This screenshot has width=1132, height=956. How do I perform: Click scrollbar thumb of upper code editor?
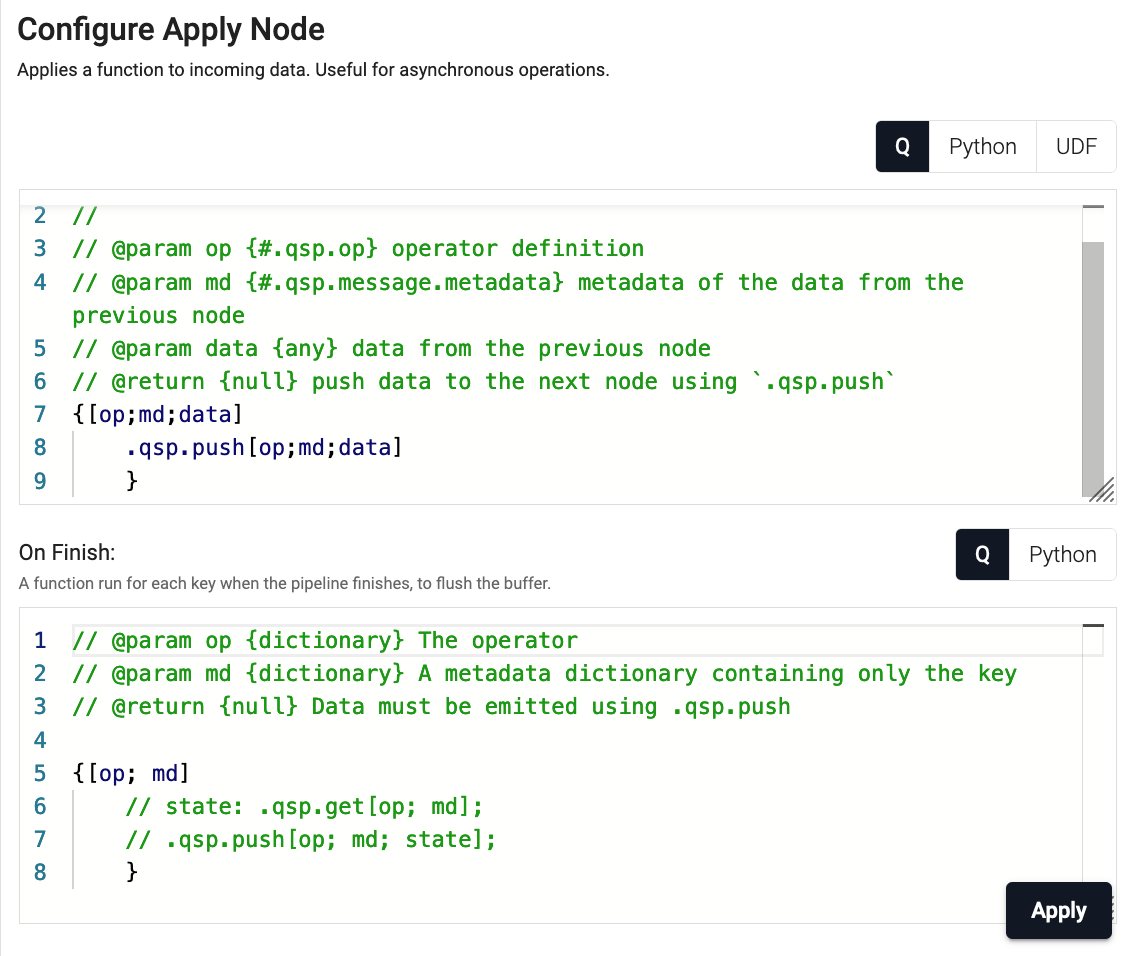[x=1093, y=368]
